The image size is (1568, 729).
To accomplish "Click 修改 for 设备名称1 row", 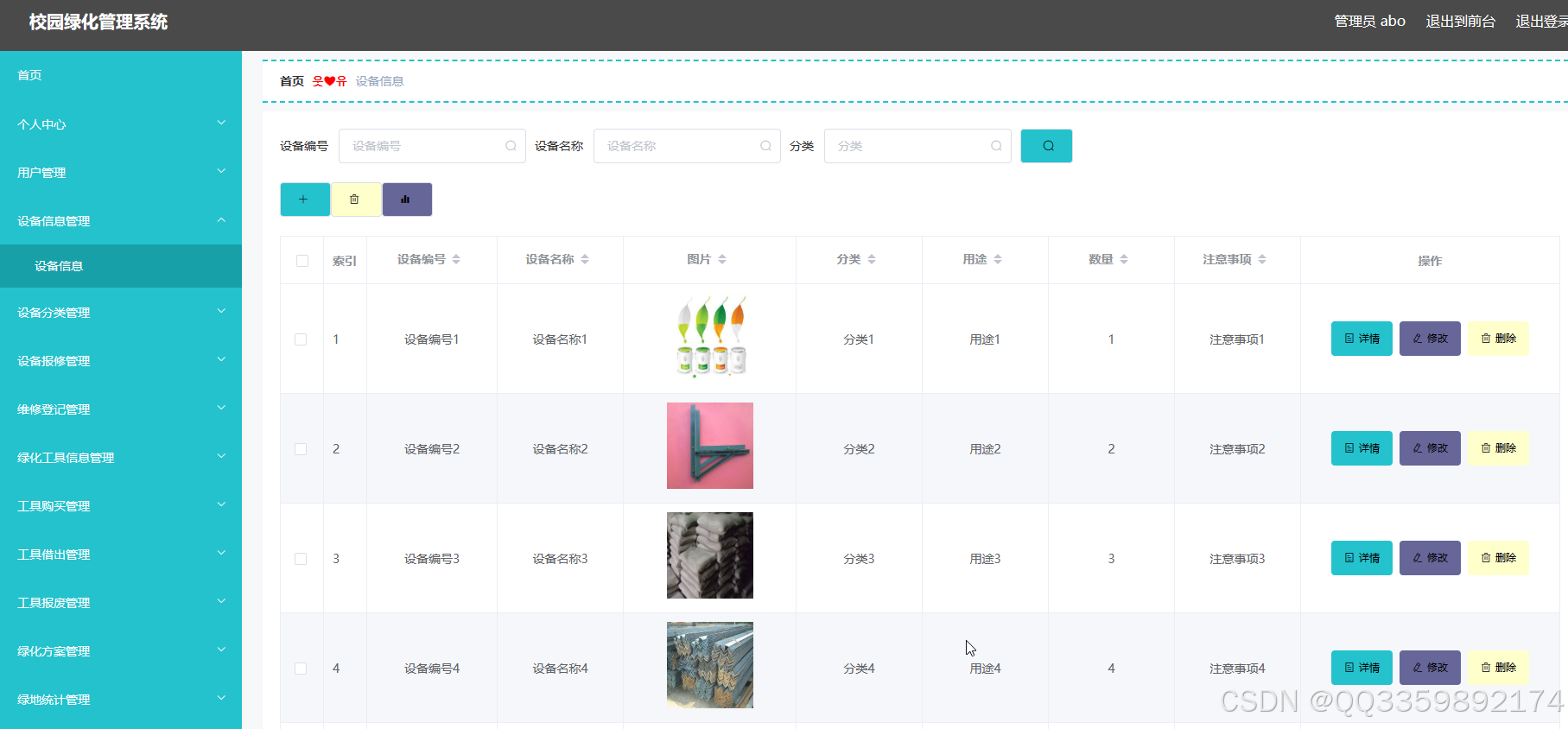I will pos(1430,339).
